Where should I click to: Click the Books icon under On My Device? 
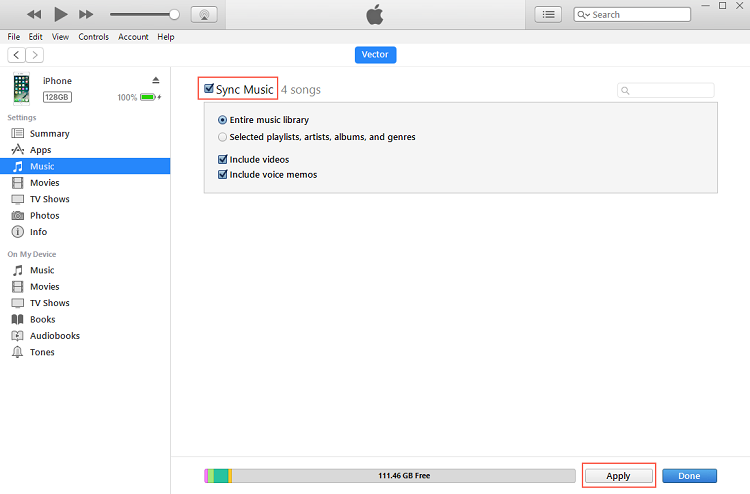coord(18,319)
